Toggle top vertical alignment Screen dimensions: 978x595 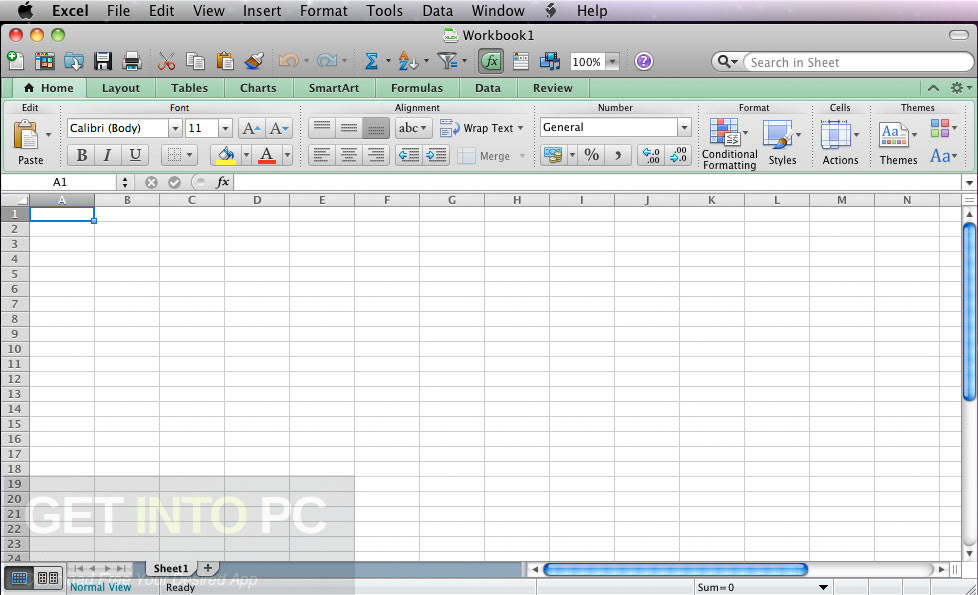322,128
